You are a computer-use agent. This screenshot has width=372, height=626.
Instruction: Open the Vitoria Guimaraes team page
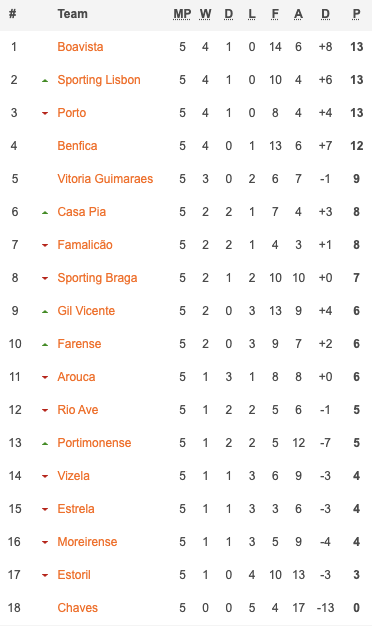[x=105, y=179]
